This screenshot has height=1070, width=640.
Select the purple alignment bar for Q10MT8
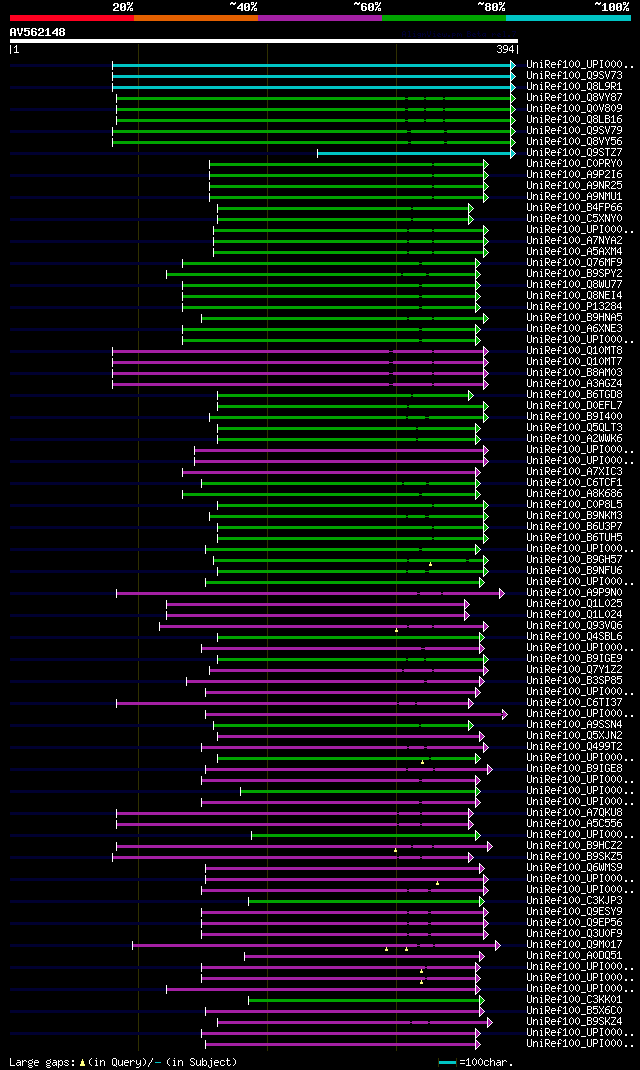298,351
